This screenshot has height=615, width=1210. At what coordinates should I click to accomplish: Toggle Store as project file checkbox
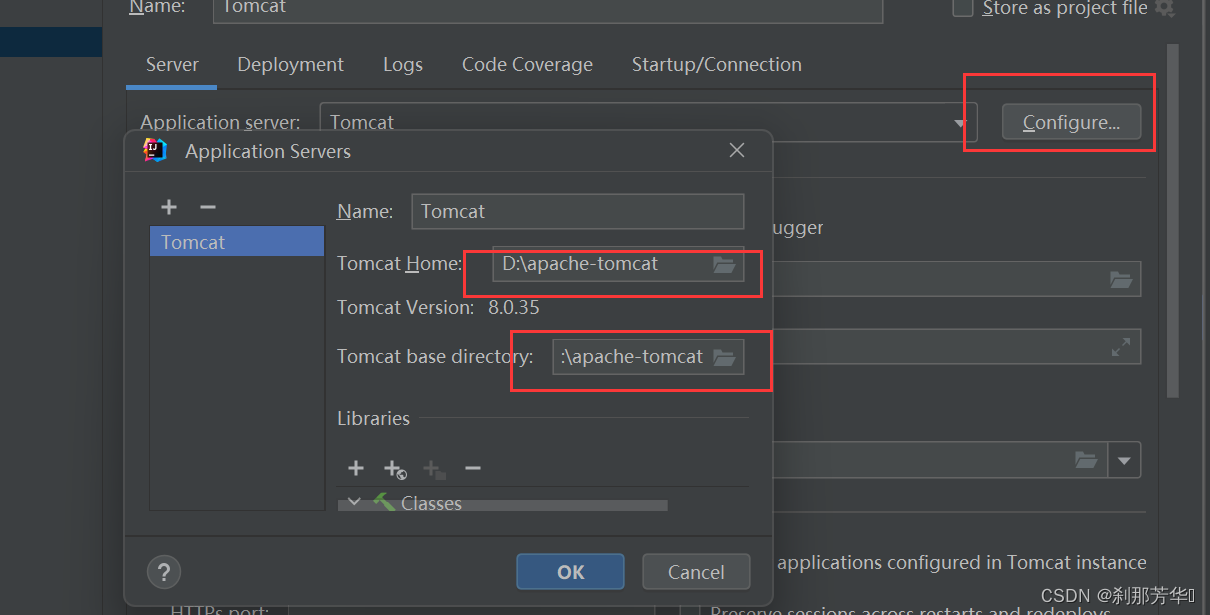click(963, 8)
